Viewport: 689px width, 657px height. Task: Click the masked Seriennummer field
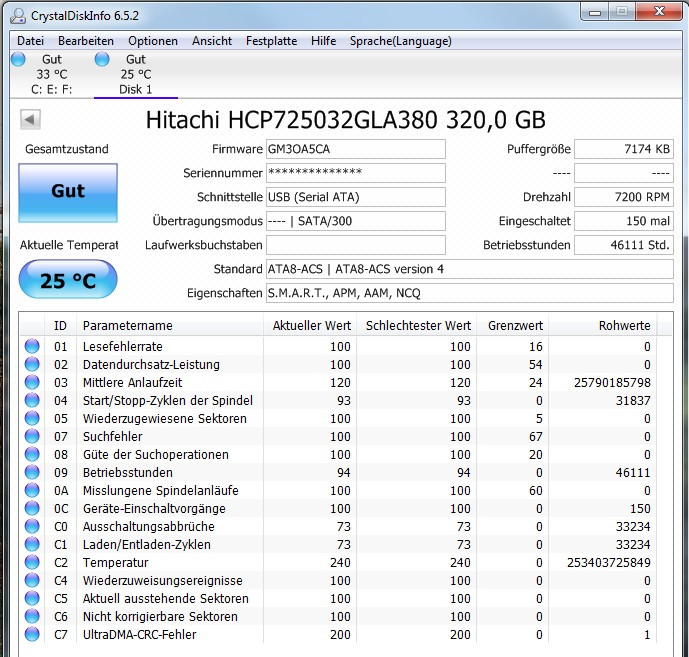point(356,173)
